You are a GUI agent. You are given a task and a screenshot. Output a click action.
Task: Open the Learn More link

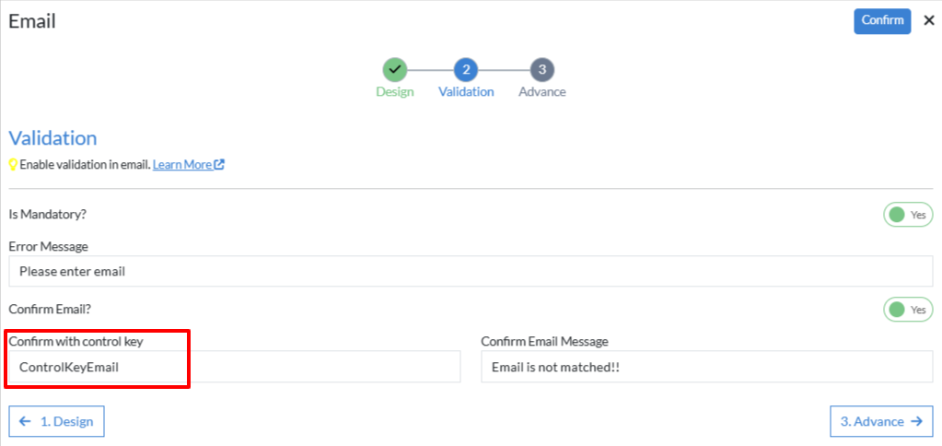tap(182, 165)
